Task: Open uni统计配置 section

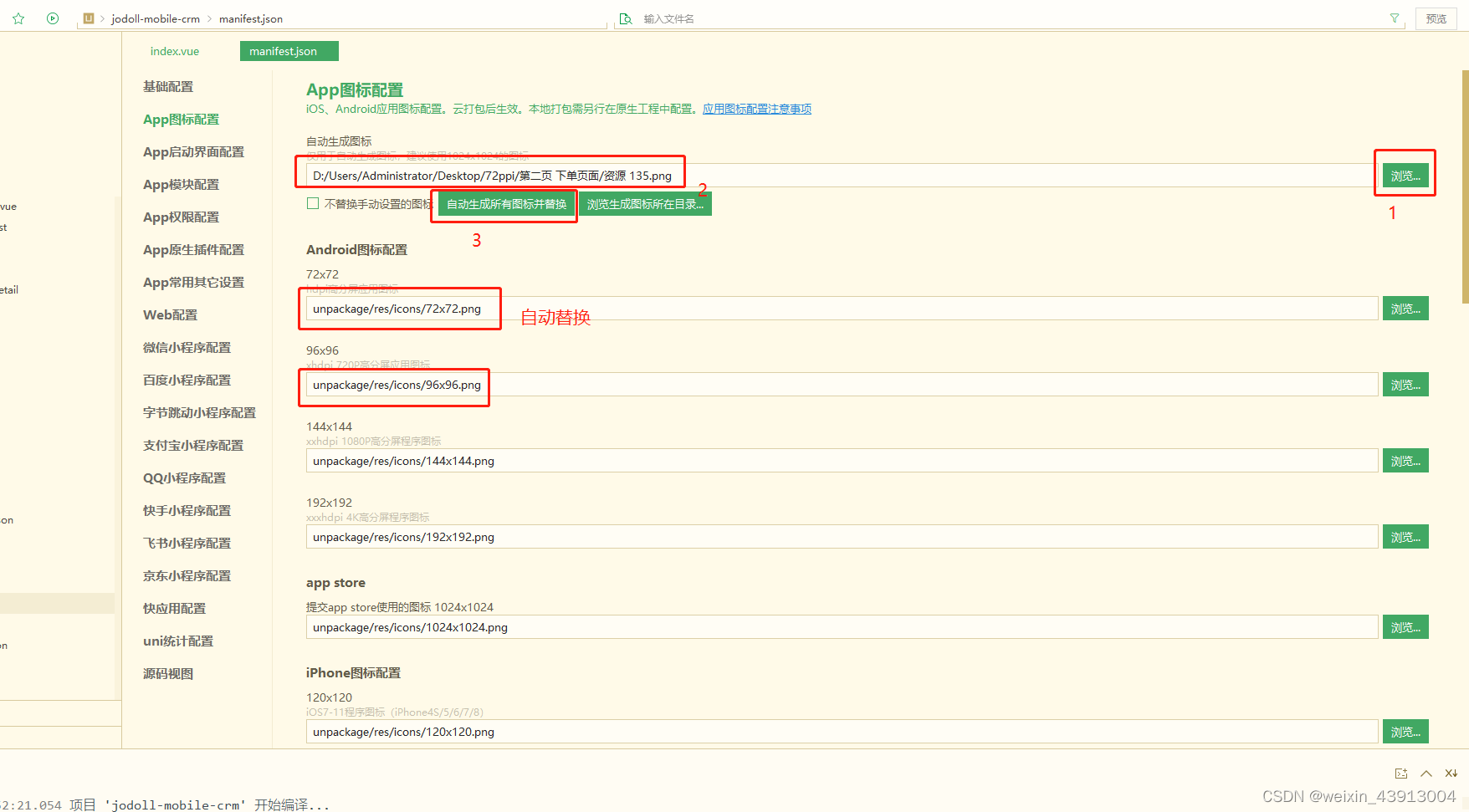Action: (x=178, y=641)
